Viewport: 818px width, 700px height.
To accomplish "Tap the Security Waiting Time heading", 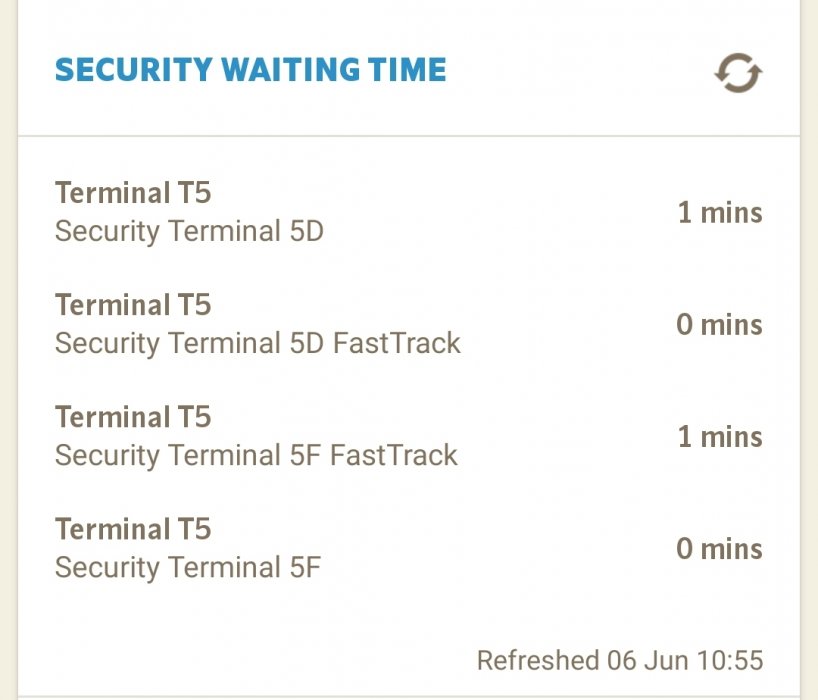I will tap(250, 70).
